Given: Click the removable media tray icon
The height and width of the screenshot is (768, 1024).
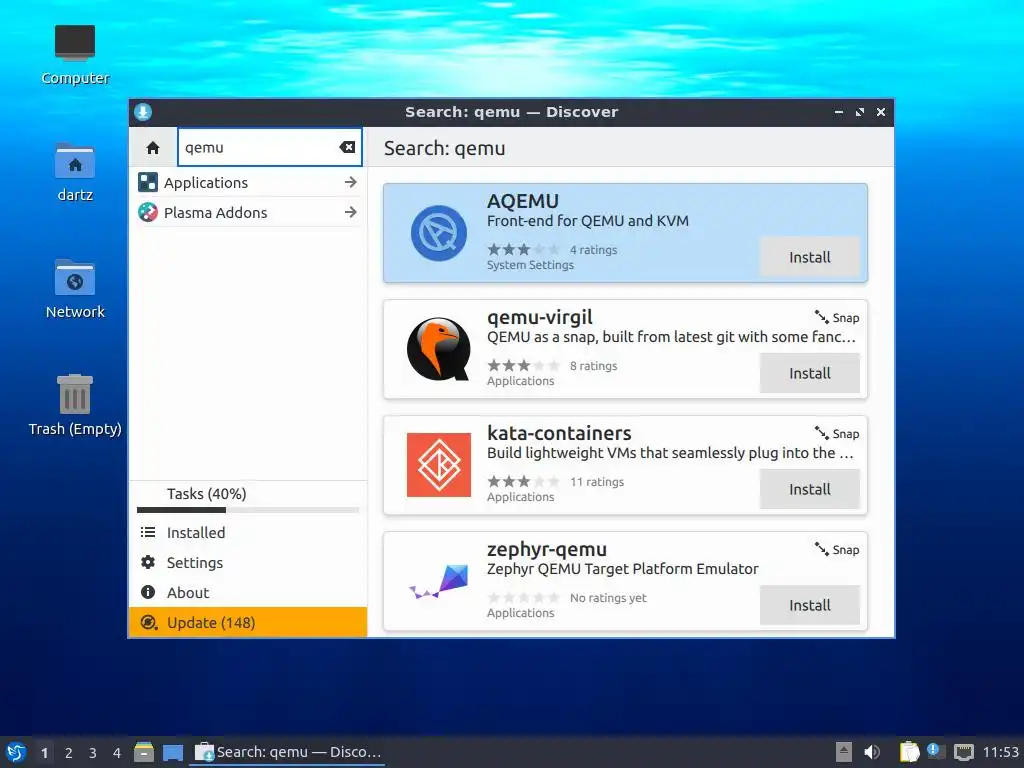Looking at the screenshot, I should click(x=844, y=752).
